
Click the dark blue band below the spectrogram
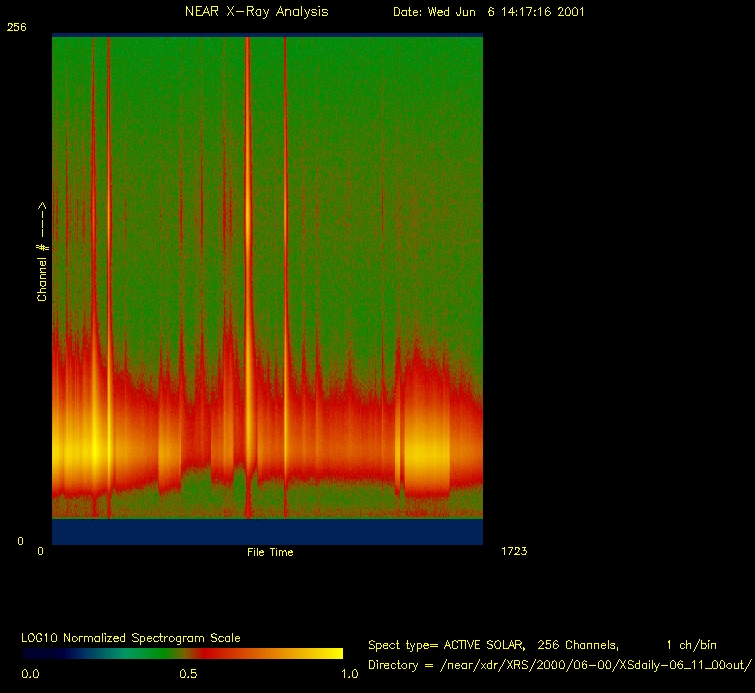point(267,531)
